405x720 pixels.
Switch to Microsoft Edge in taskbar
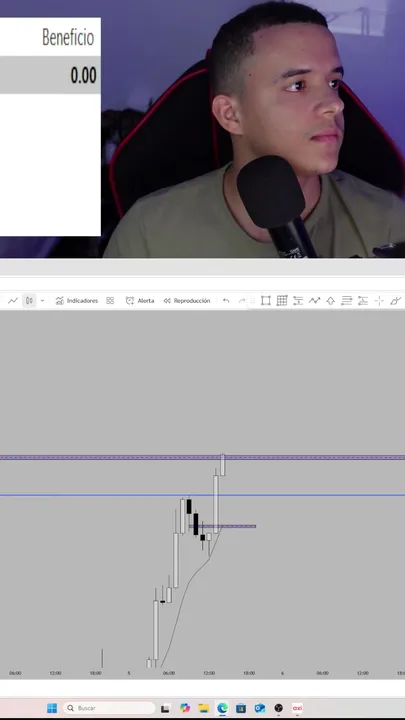coord(222,708)
